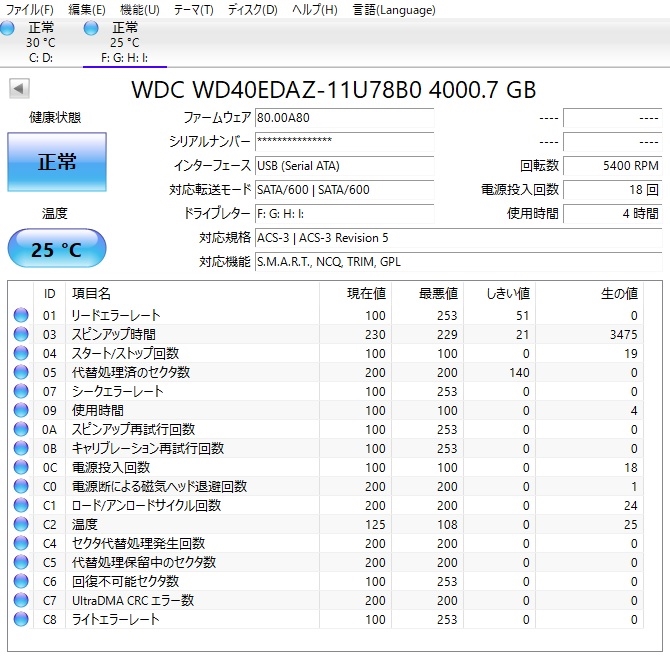Click the status icon for ID C4 row
The image size is (670, 660).
[x=21, y=543]
